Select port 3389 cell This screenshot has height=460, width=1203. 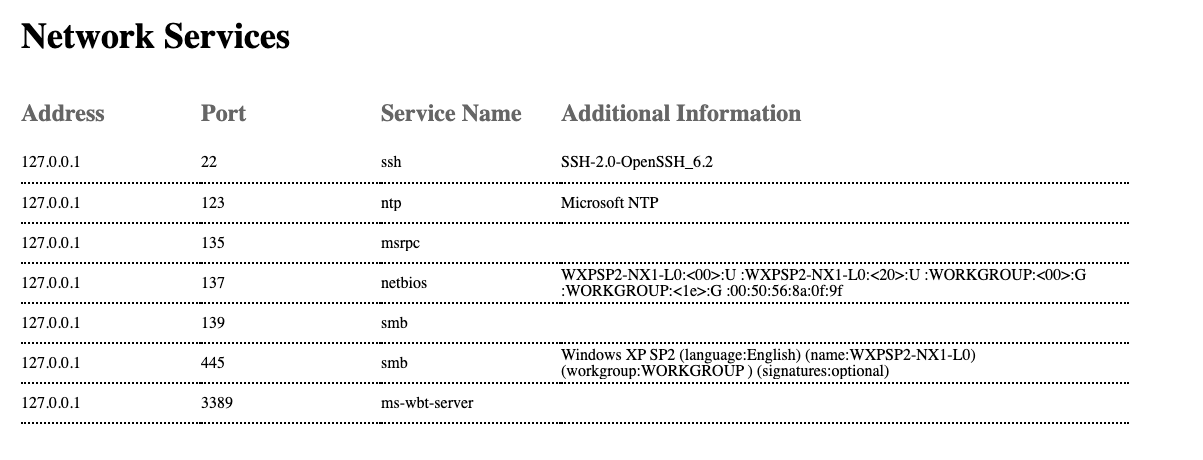pyautogui.click(x=216, y=403)
